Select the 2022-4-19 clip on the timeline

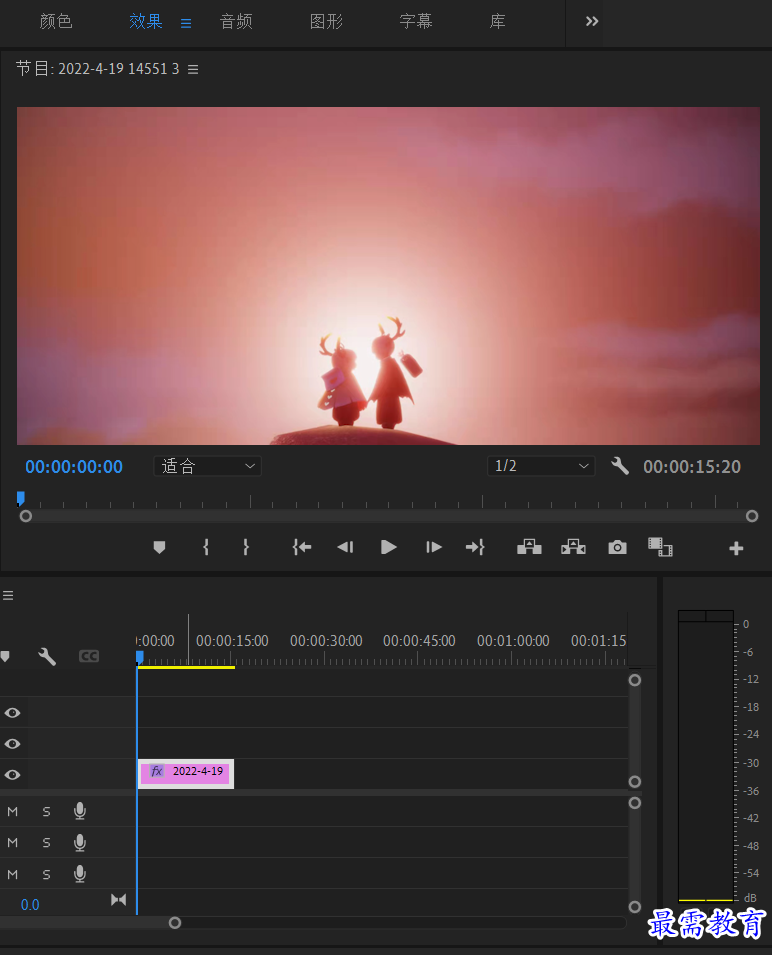point(186,774)
